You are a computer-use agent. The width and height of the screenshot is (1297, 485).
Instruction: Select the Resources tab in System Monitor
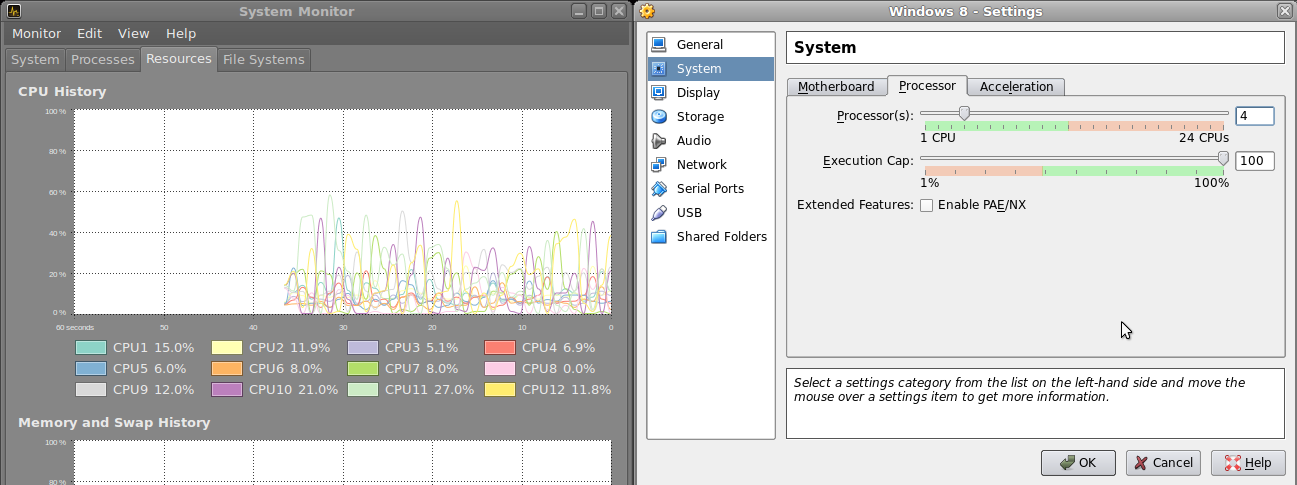click(x=178, y=59)
